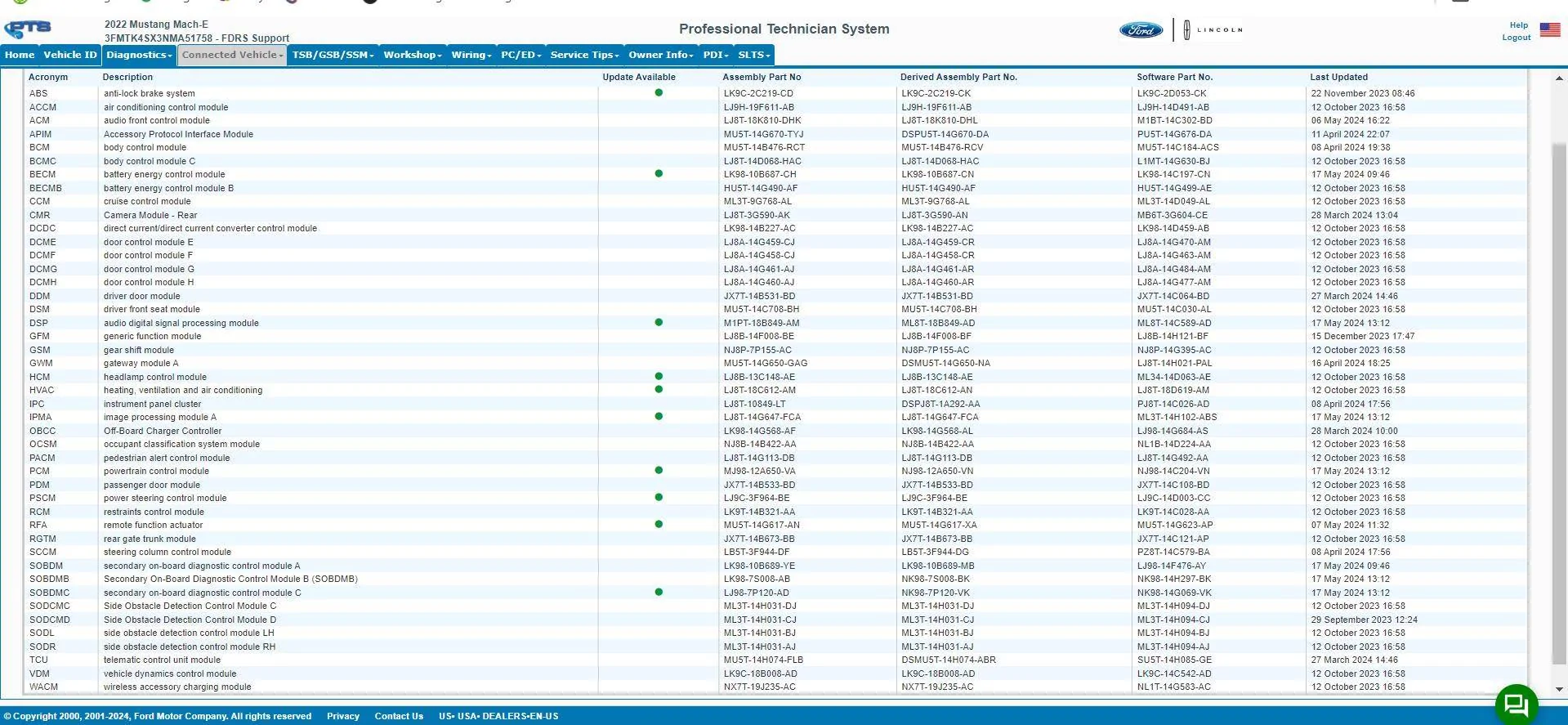Select 'powertrain control module' description
Viewport: 1568px width, 725px height.
(x=156, y=471)
